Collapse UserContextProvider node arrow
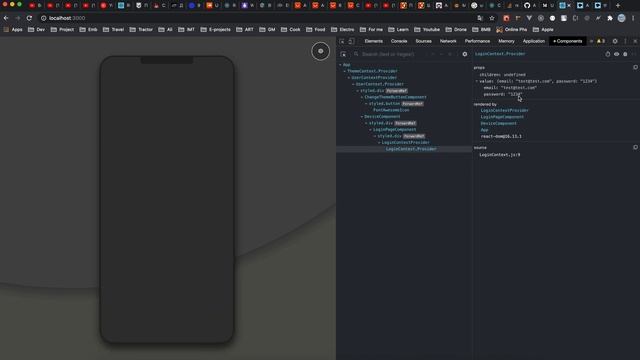 click(x=349, y=78)
